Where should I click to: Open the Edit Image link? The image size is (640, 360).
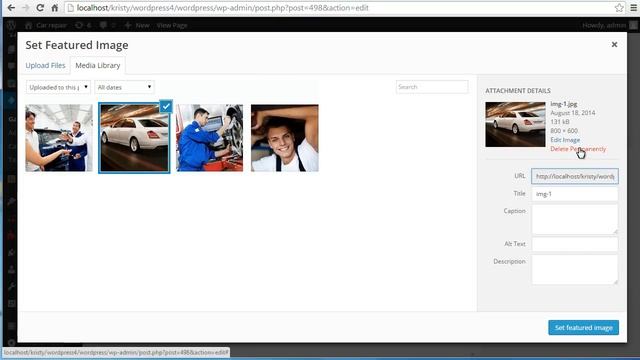565,140
